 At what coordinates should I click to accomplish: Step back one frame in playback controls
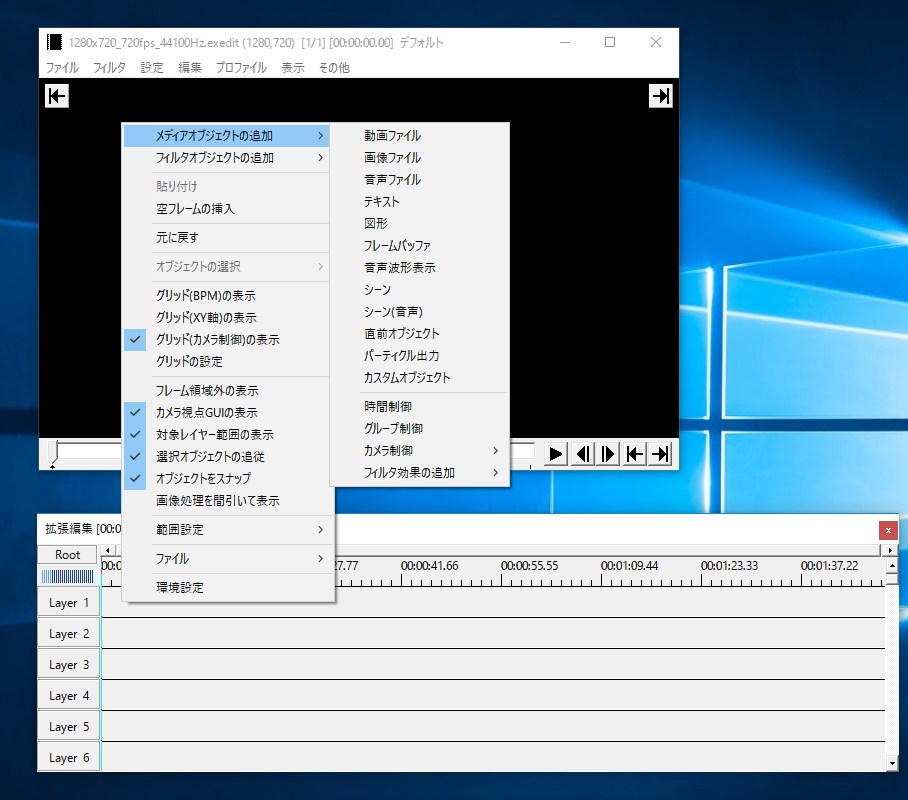click(x=583, y=454)
